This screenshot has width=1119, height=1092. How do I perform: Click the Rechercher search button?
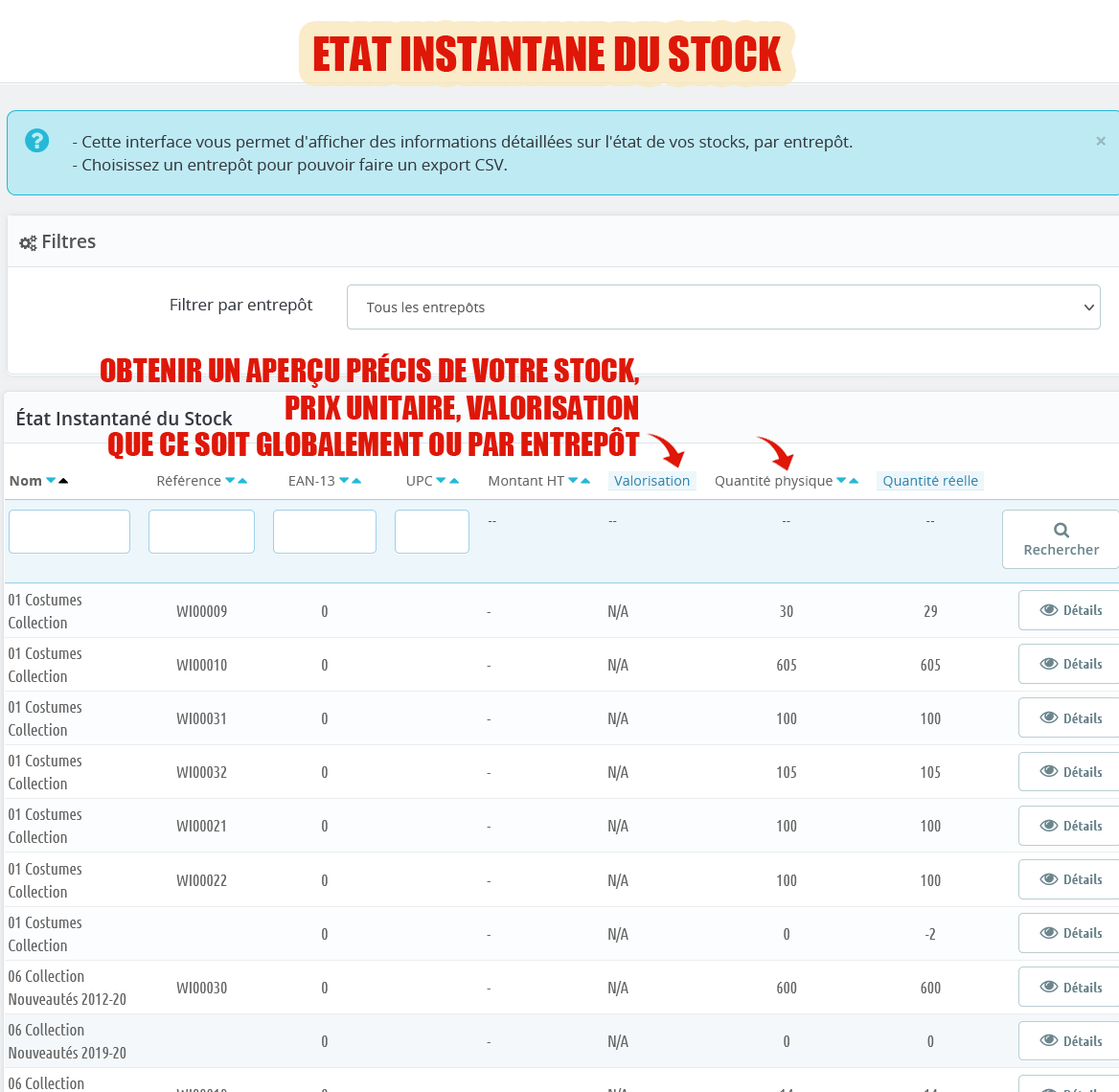(x=1061, y=539)
